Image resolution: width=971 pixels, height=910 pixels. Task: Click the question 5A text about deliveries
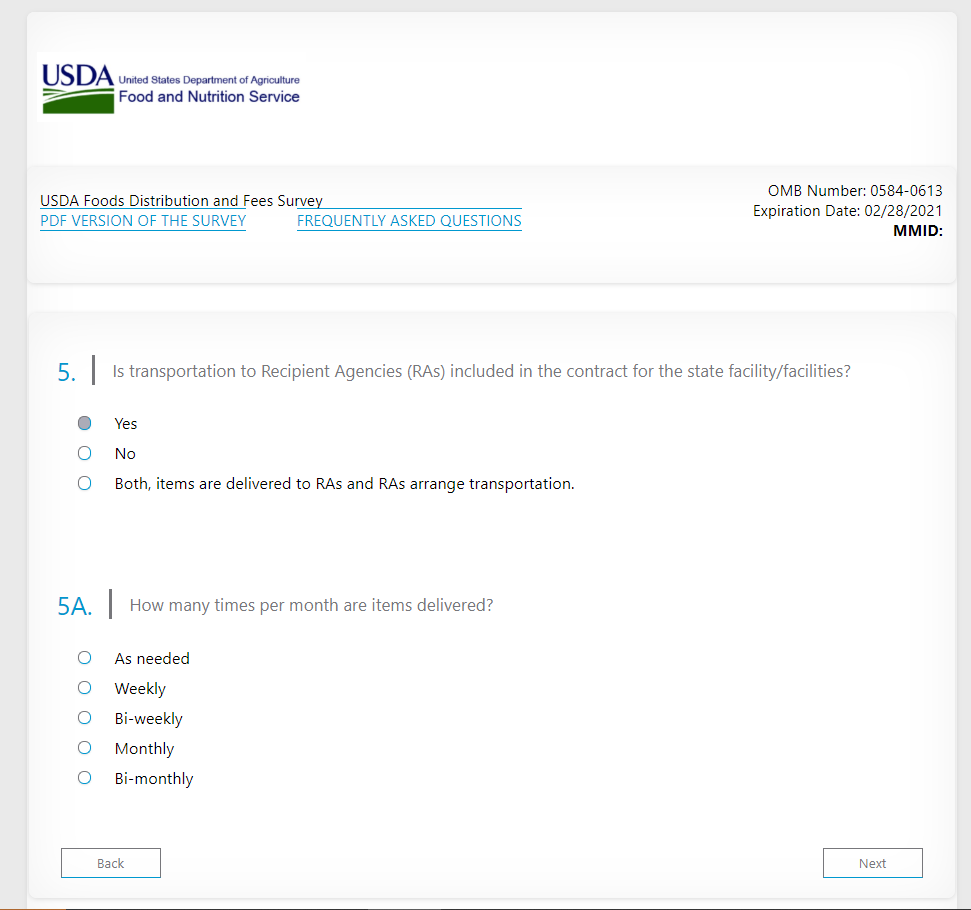[311, 605]
